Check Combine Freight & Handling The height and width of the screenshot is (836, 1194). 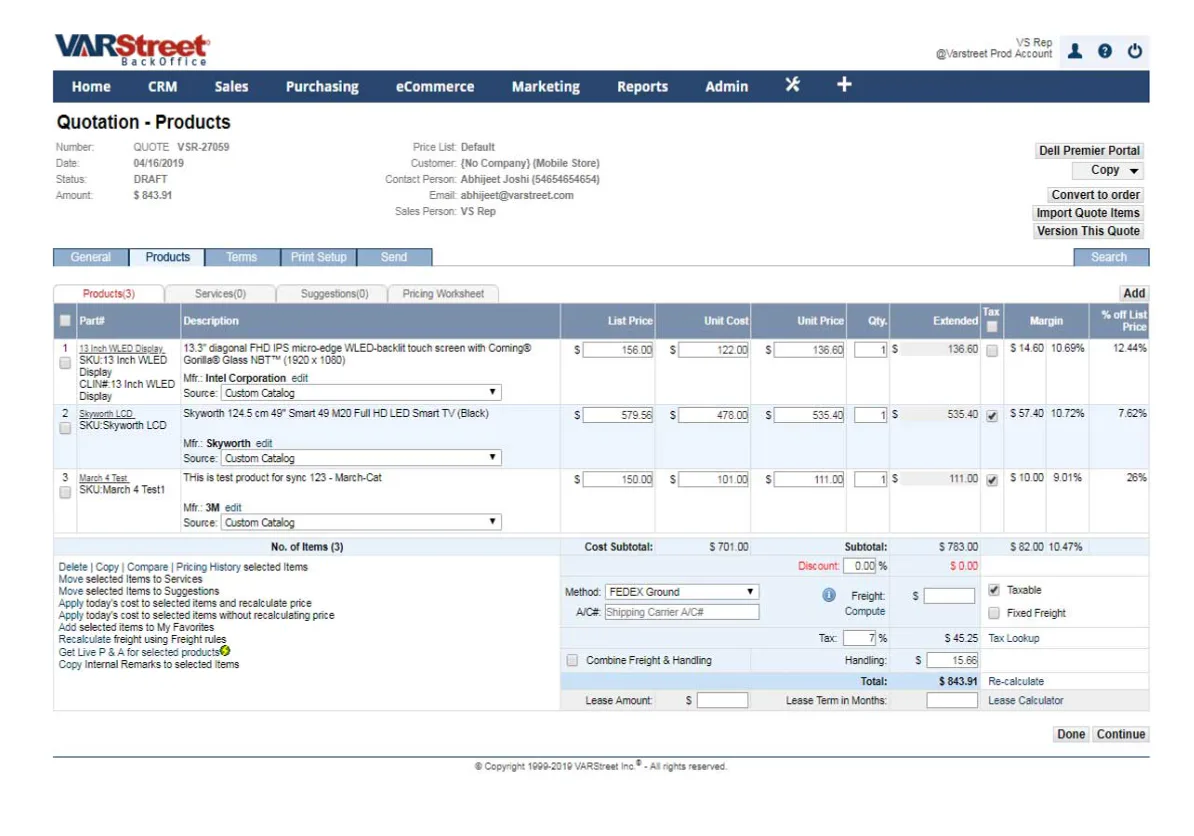572,660
